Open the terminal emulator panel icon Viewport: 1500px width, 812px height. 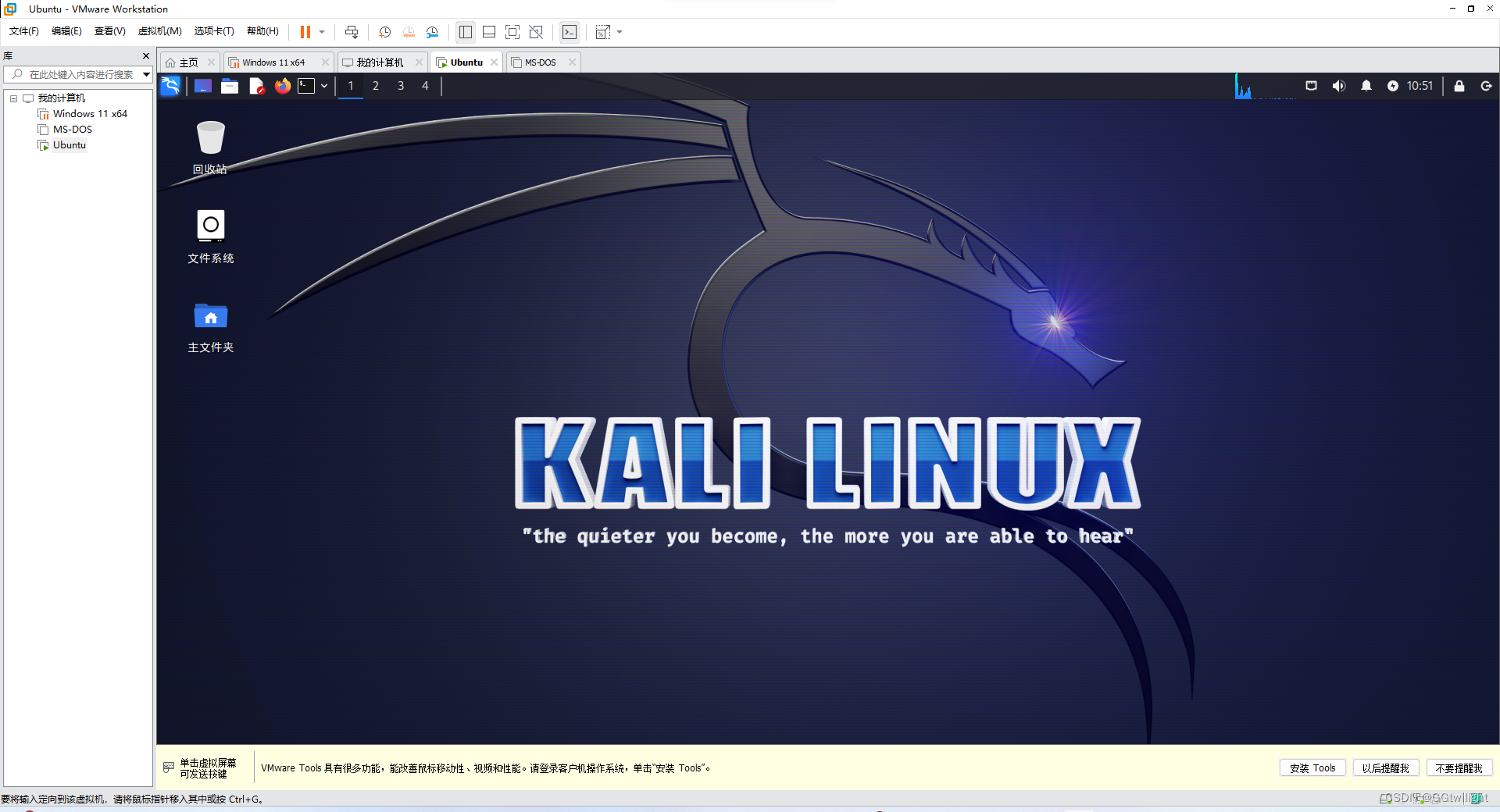[306, 86]
